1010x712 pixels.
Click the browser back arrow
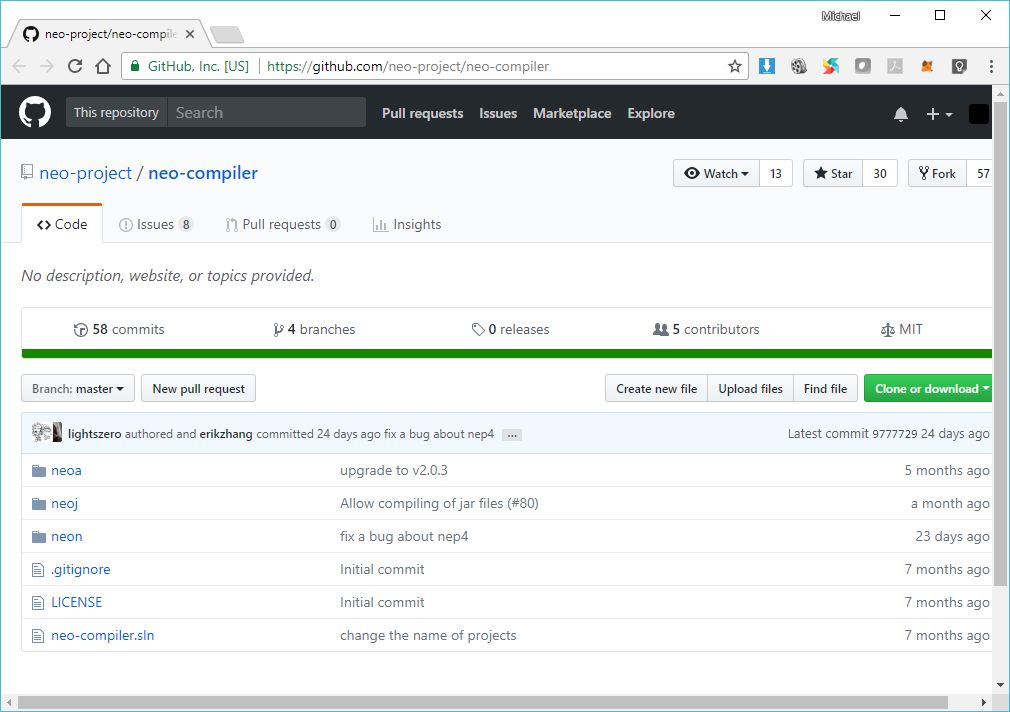[x=19, y=66]
